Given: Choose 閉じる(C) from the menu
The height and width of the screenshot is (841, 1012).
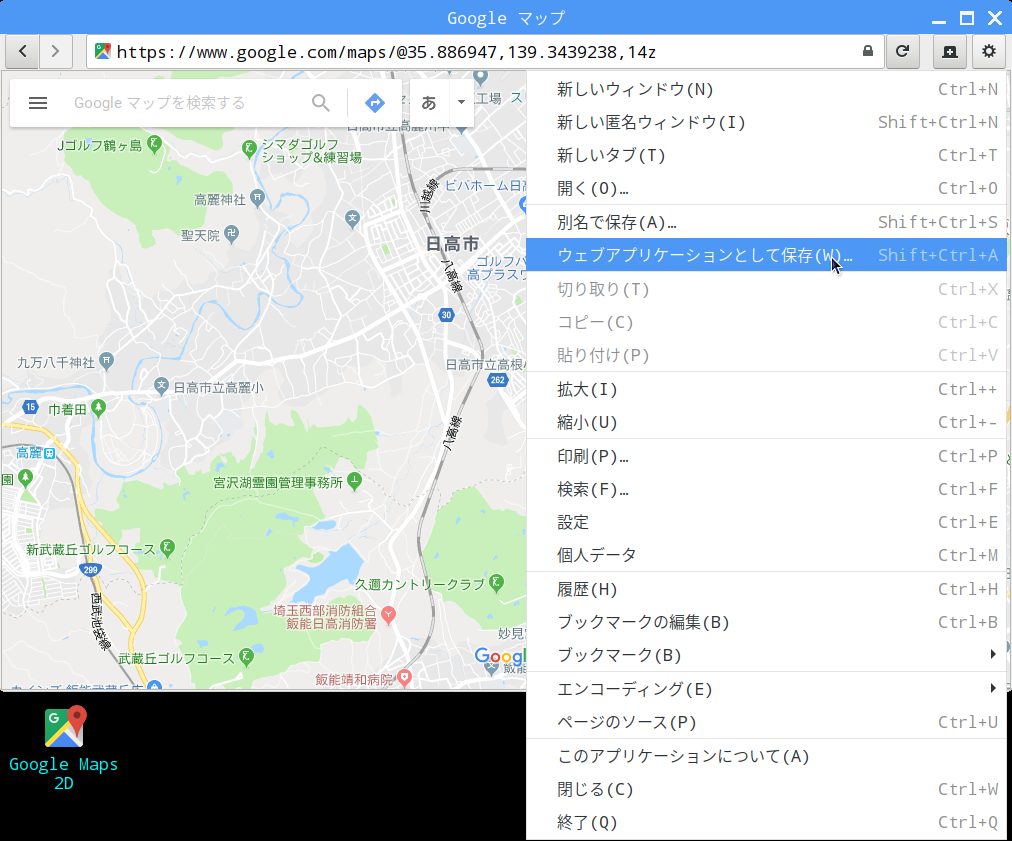Looking at the screenshot, I should click(767, 789).
